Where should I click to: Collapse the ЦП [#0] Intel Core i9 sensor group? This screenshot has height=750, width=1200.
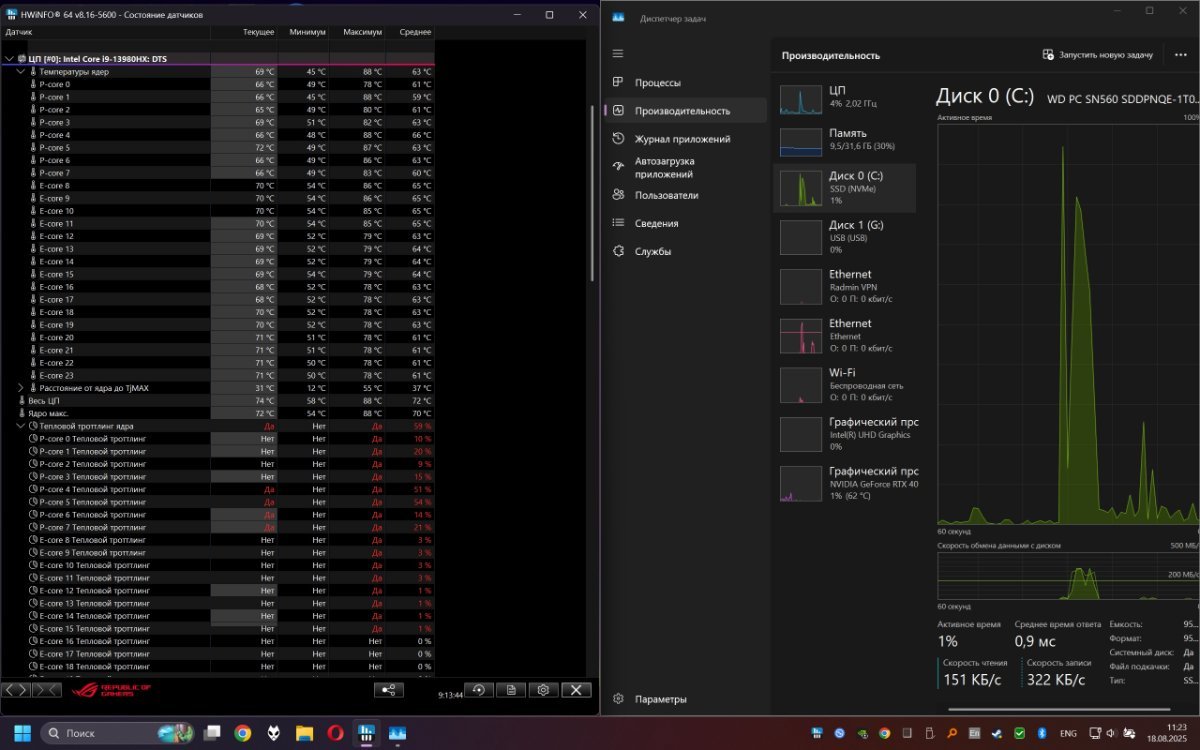click(9, 59)
